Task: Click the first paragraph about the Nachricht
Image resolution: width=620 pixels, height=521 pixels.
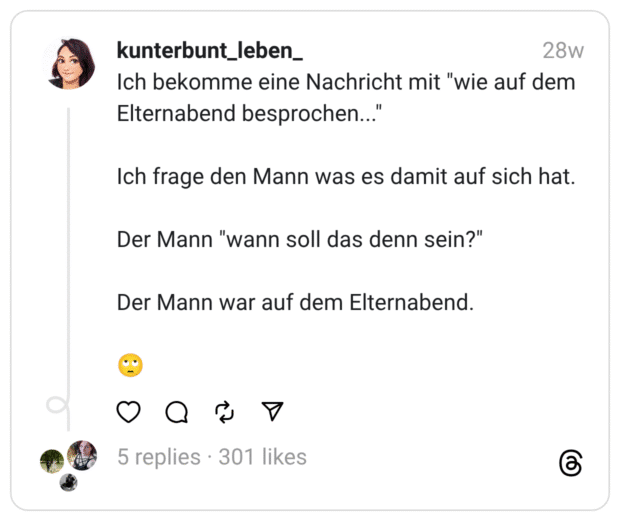Action: [346, 97]
